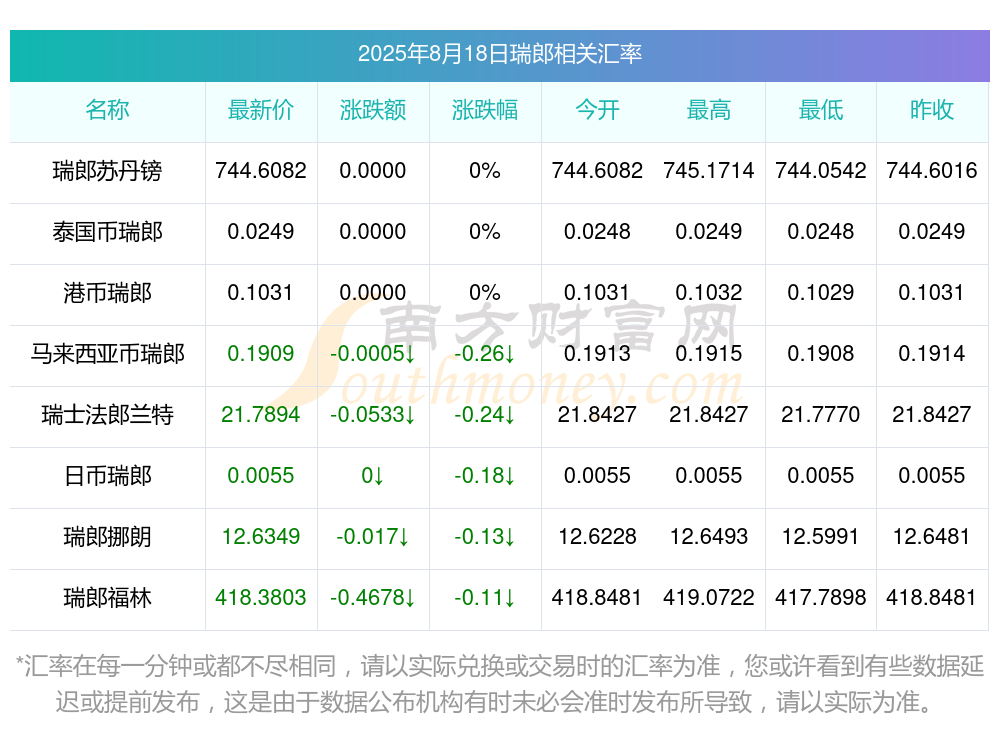Click the lowest value 417.7898
The width and height of the screenshot is (1000, 733).
coord(821,598)
